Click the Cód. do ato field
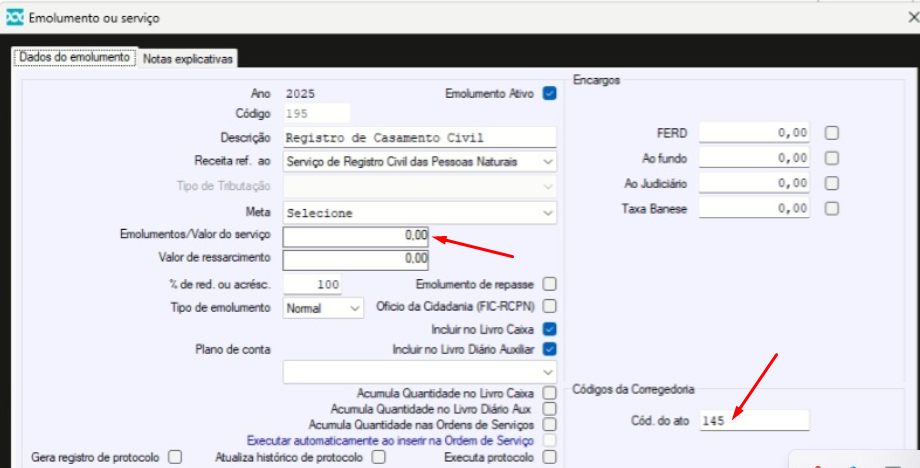This screenshot has width=920, height=468. (x=755, y=420)
